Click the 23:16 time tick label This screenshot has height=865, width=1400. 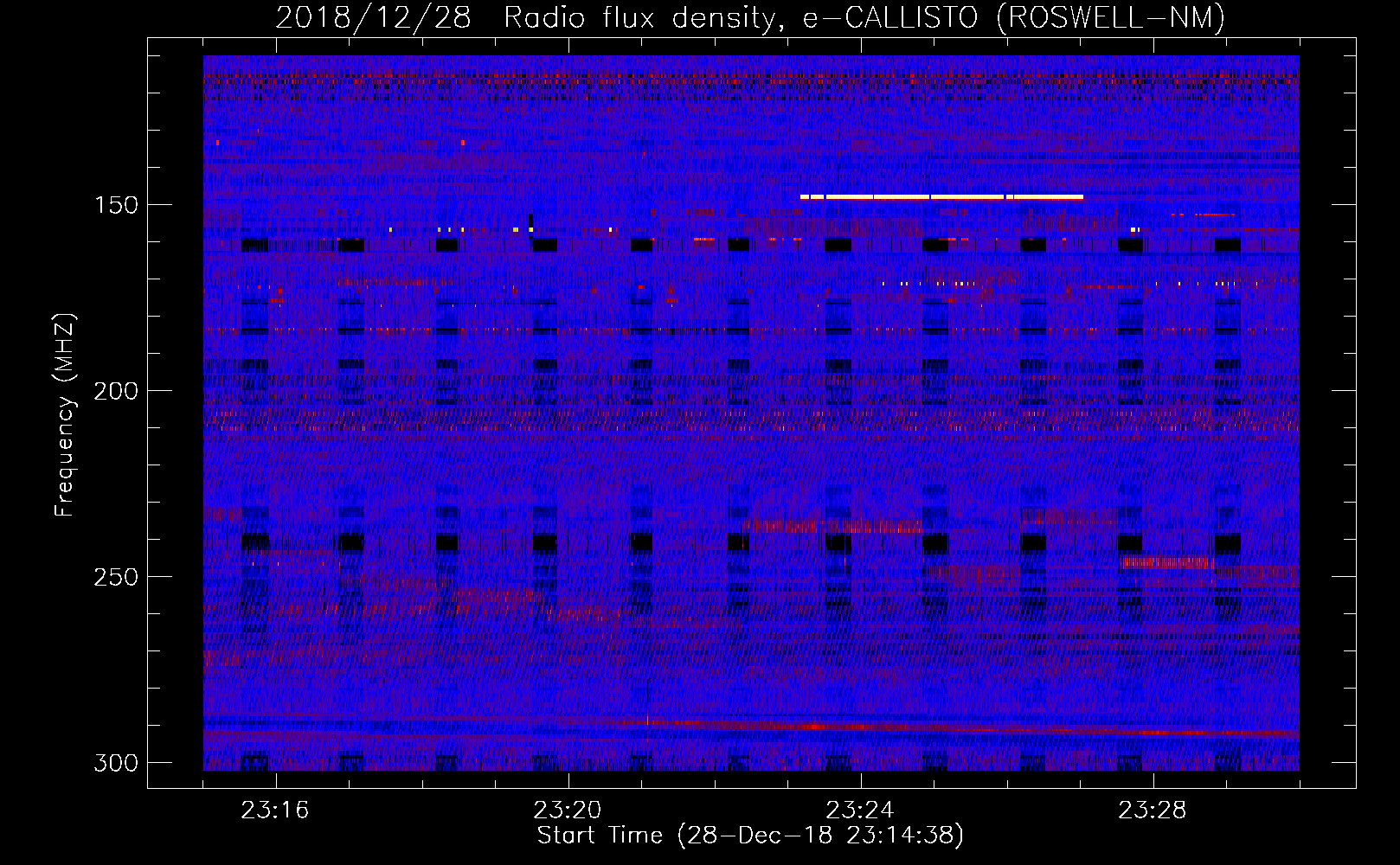point(275,811)
